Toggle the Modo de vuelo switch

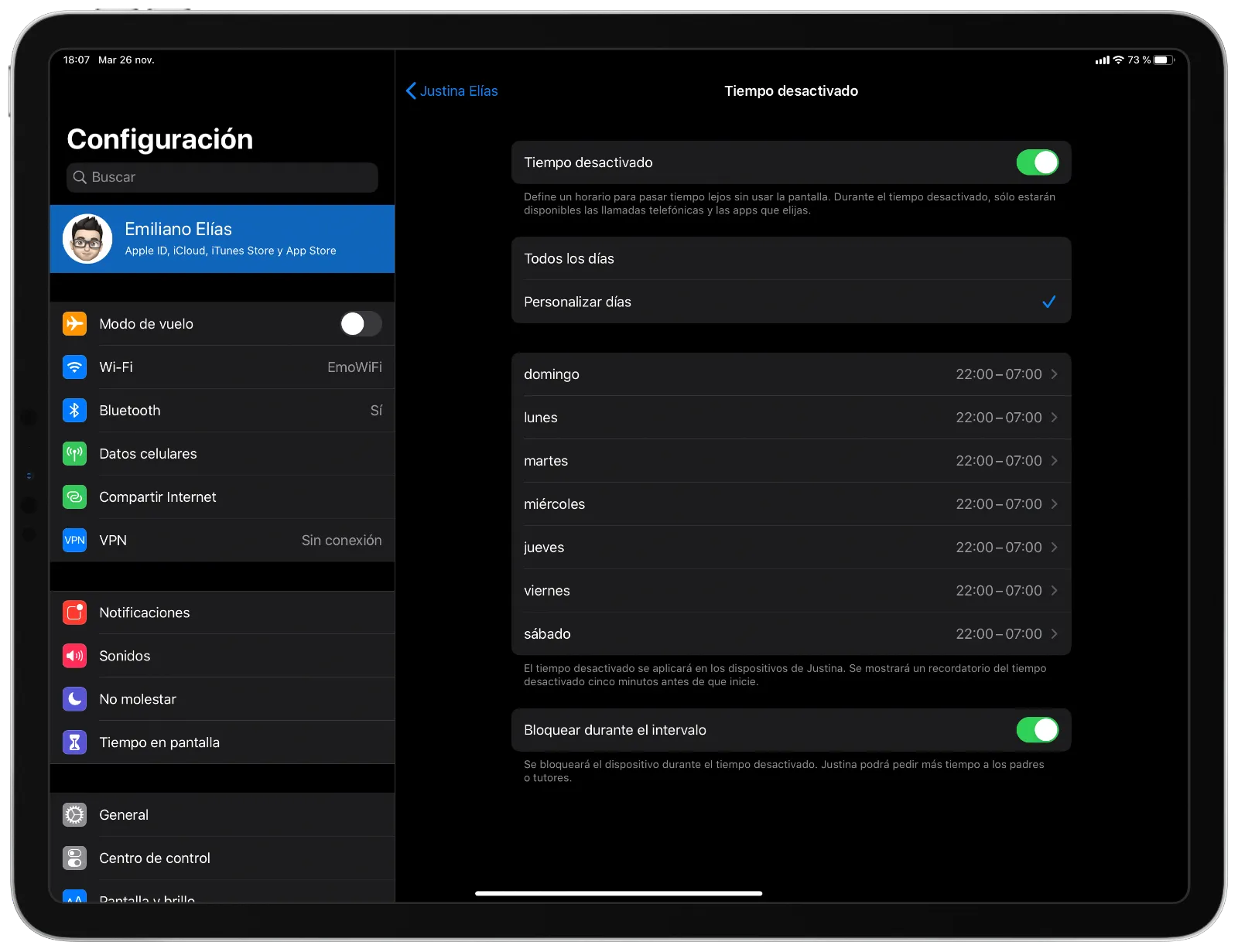[361, 324]
